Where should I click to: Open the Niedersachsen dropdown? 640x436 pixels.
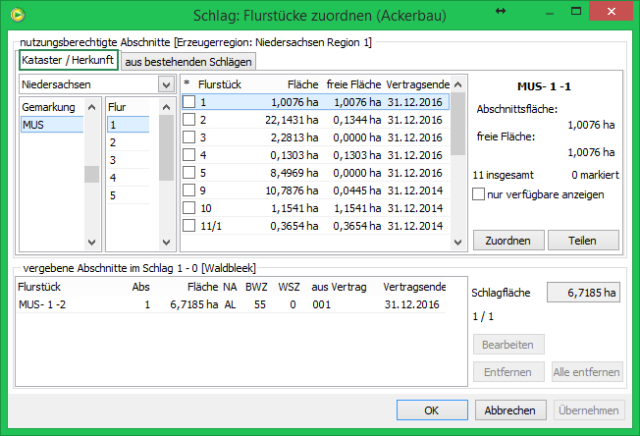pyautogui.click(x=165, y=85)
